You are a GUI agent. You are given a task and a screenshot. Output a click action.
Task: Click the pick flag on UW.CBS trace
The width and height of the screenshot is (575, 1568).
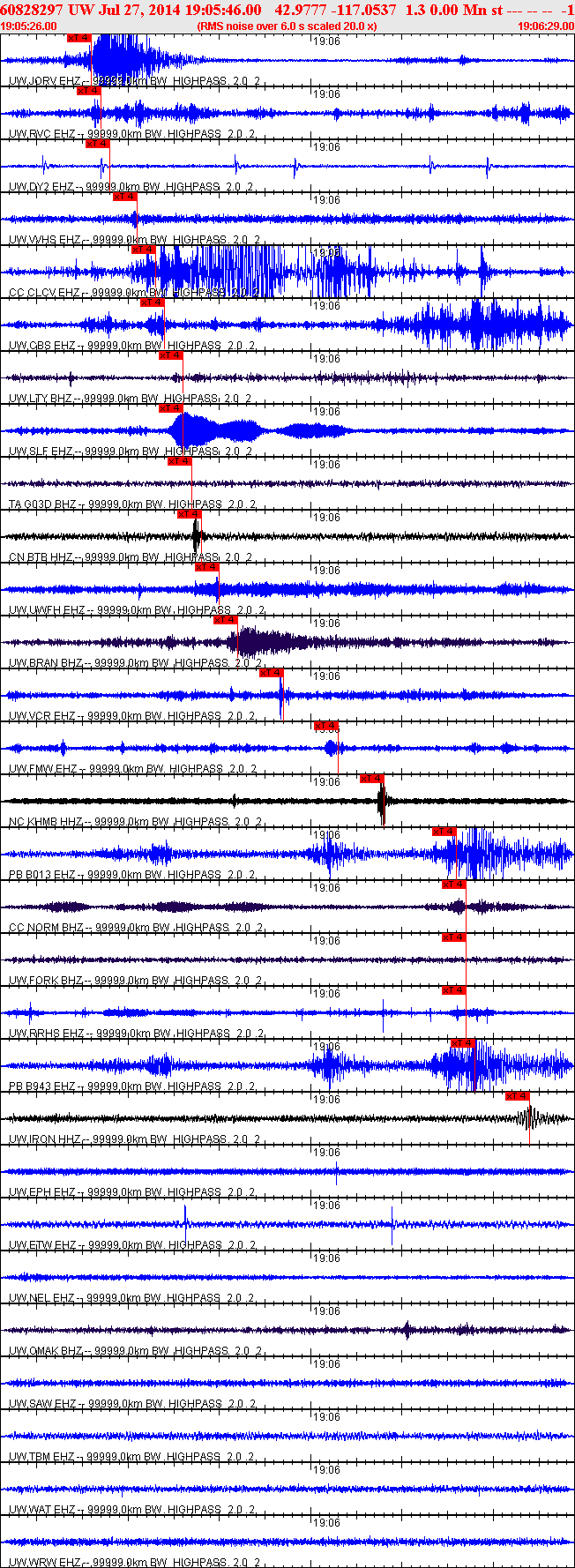tap(153, 302)
